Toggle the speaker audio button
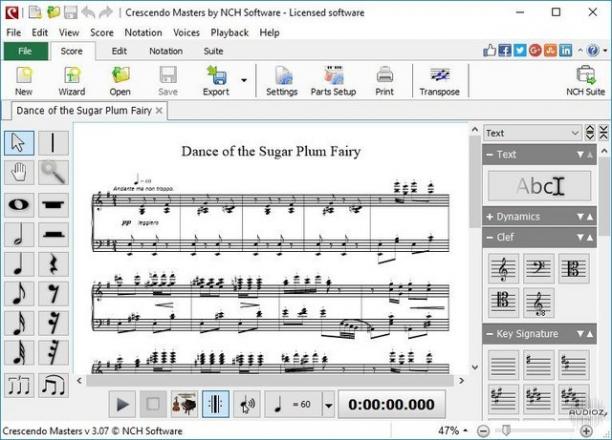This screenshot has width=612, height=440. [247, 404]
